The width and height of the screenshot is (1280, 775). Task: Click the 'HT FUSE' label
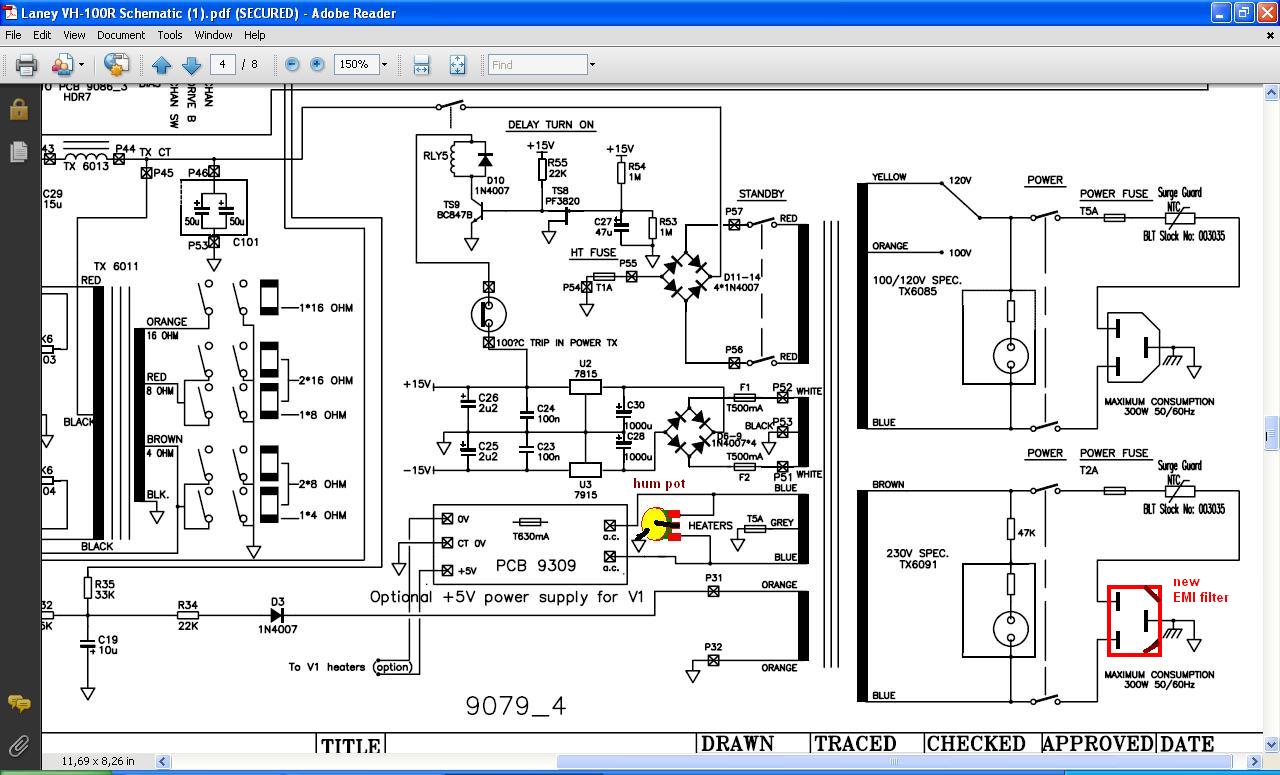click(x=593, y=253)
